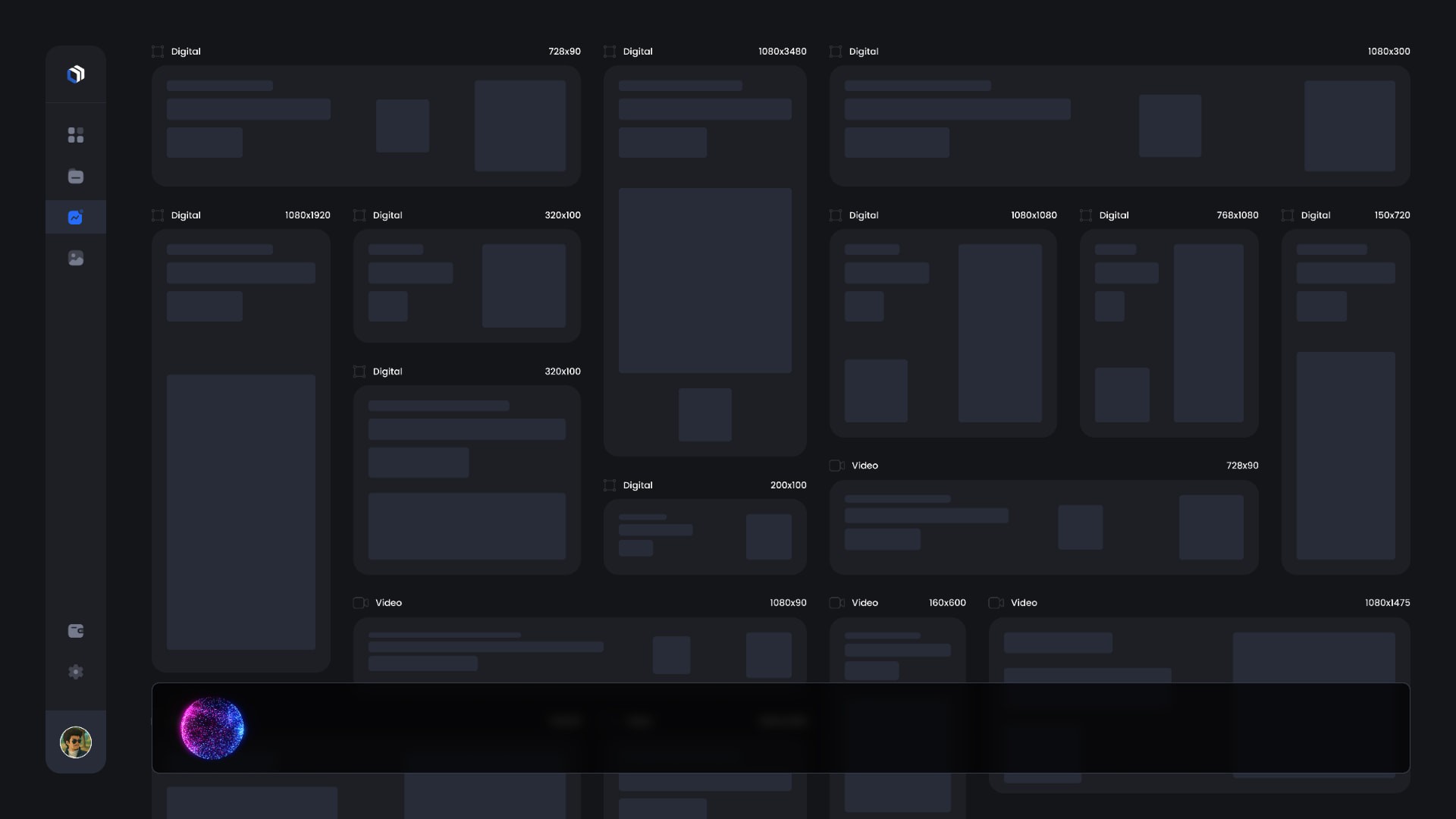Click frame icon beside Digital 728x90

(x=158, y=52)
